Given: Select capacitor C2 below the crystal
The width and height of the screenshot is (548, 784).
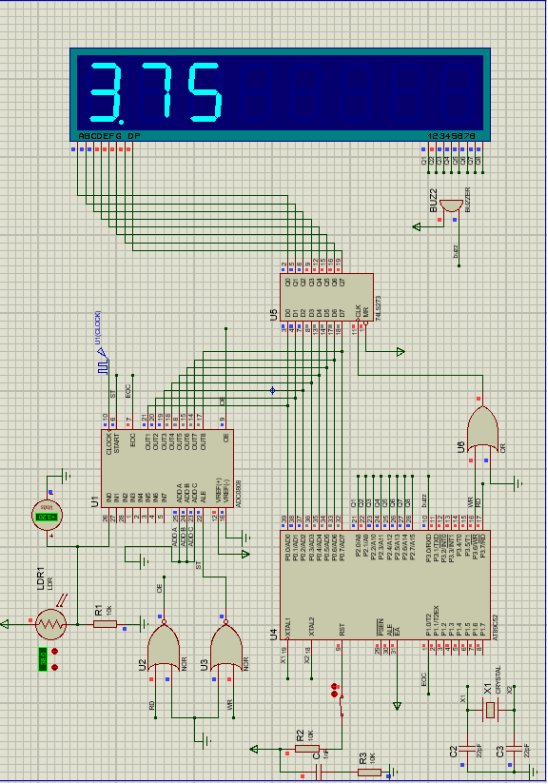Looking at the screenshot, I should click(468, 748).
